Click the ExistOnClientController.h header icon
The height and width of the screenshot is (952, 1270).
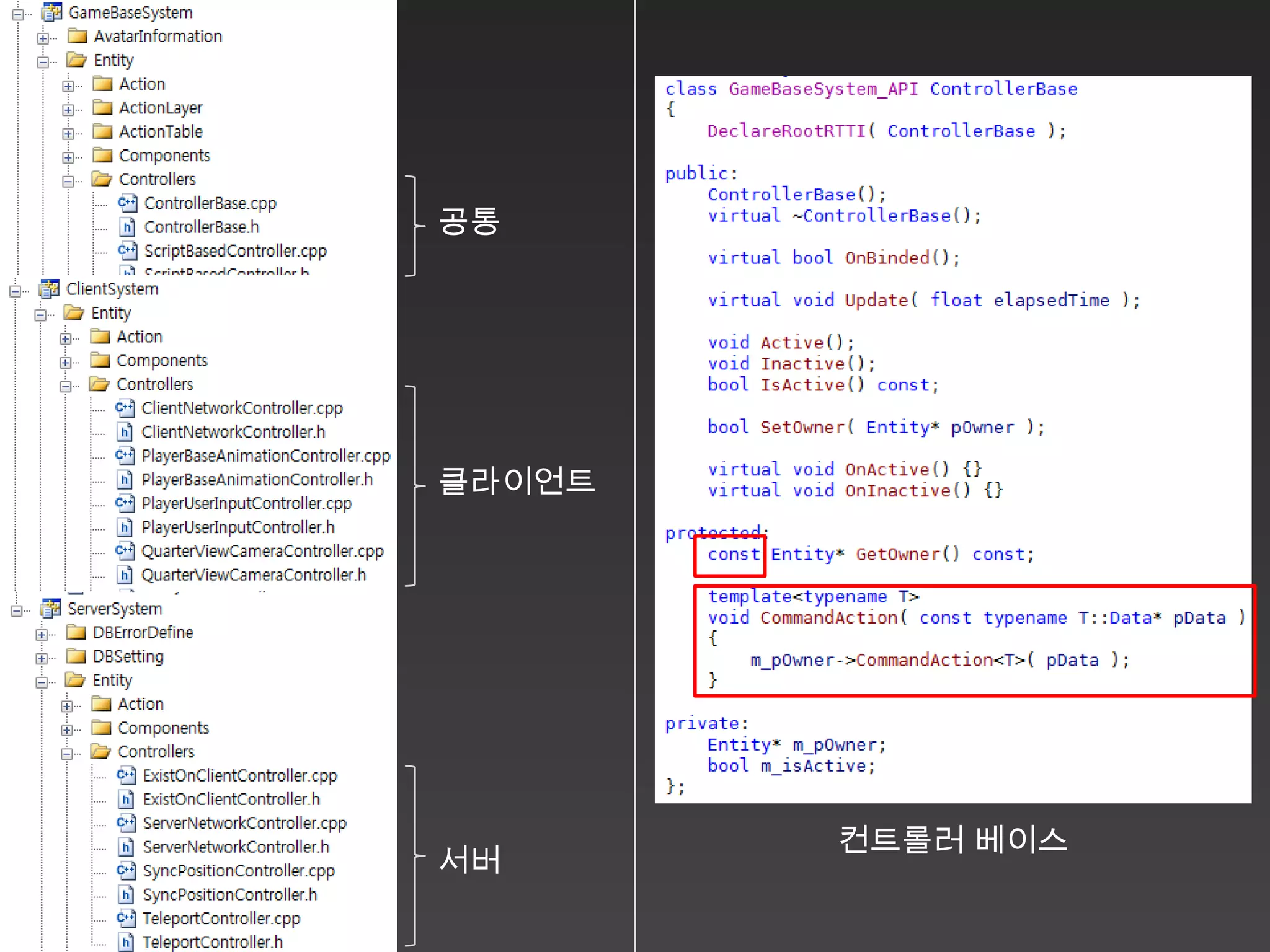pos(126,799)
